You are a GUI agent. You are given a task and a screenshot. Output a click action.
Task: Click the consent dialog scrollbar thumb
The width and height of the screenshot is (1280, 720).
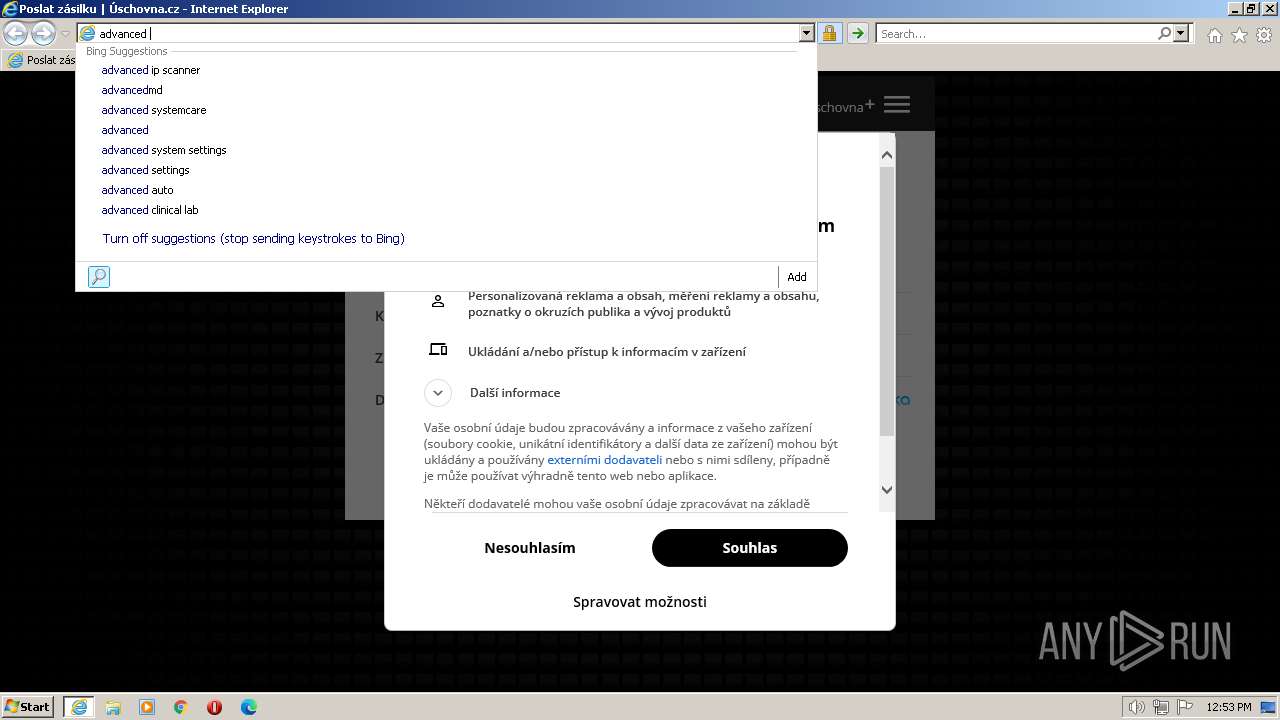tap(887, 300)
